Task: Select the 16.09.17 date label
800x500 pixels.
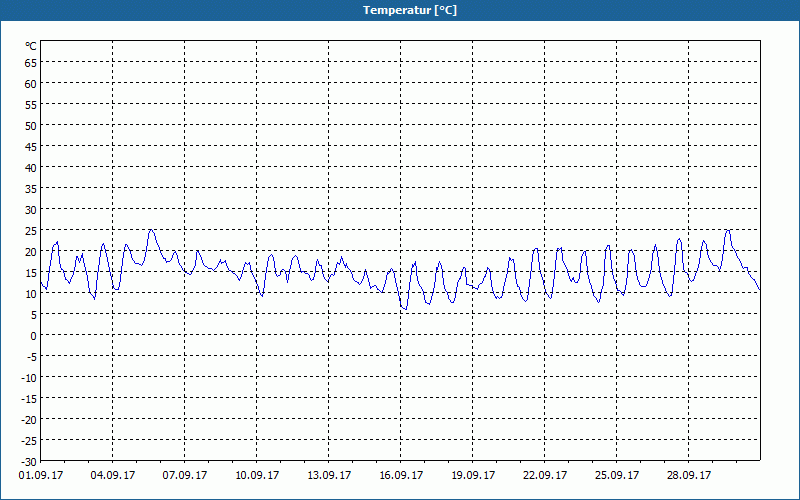Action: coord(401,475)
